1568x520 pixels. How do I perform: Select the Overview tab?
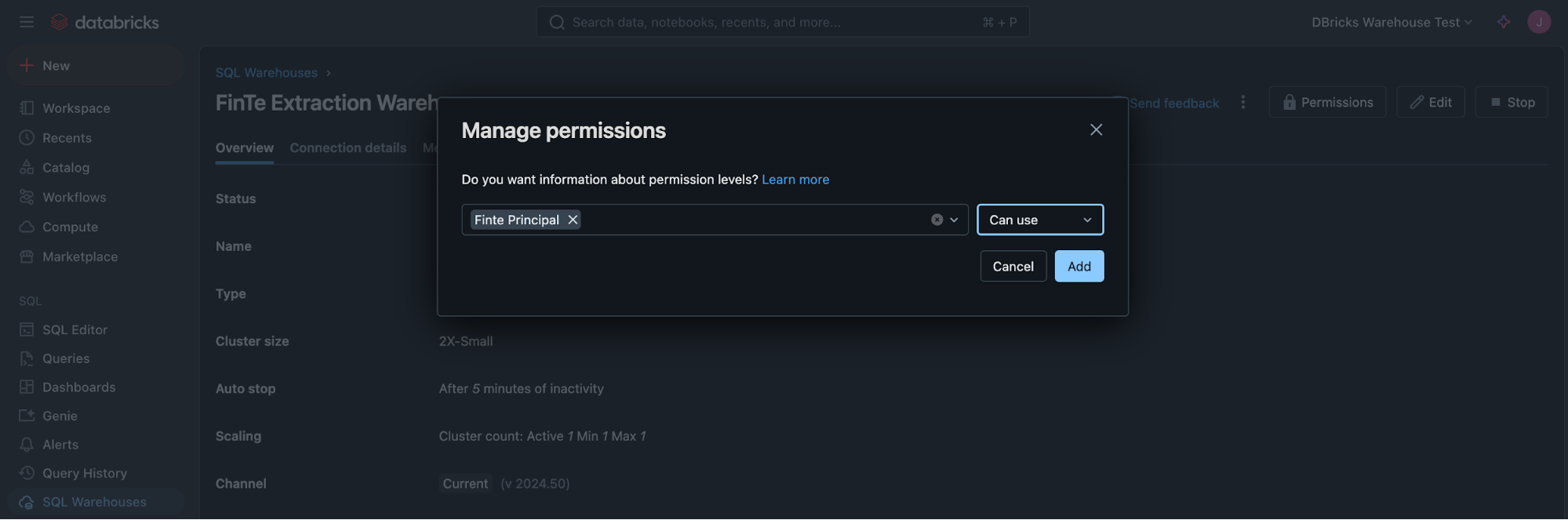click(245, 148)
